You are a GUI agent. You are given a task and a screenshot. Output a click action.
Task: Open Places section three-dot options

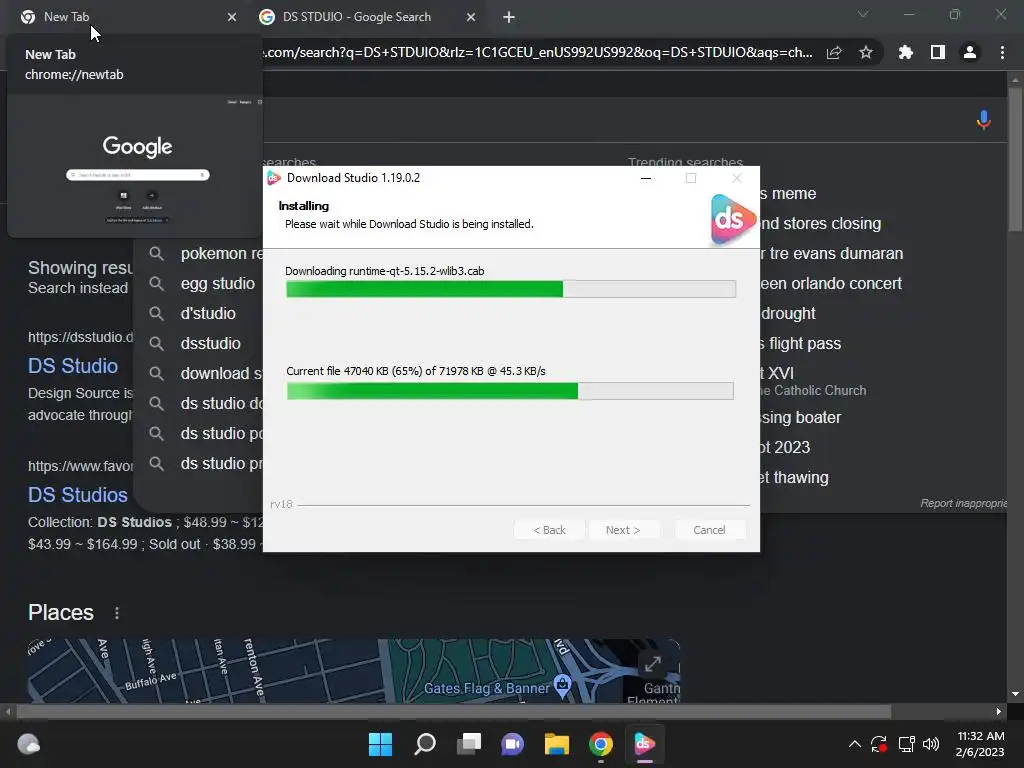click(117, 613)
